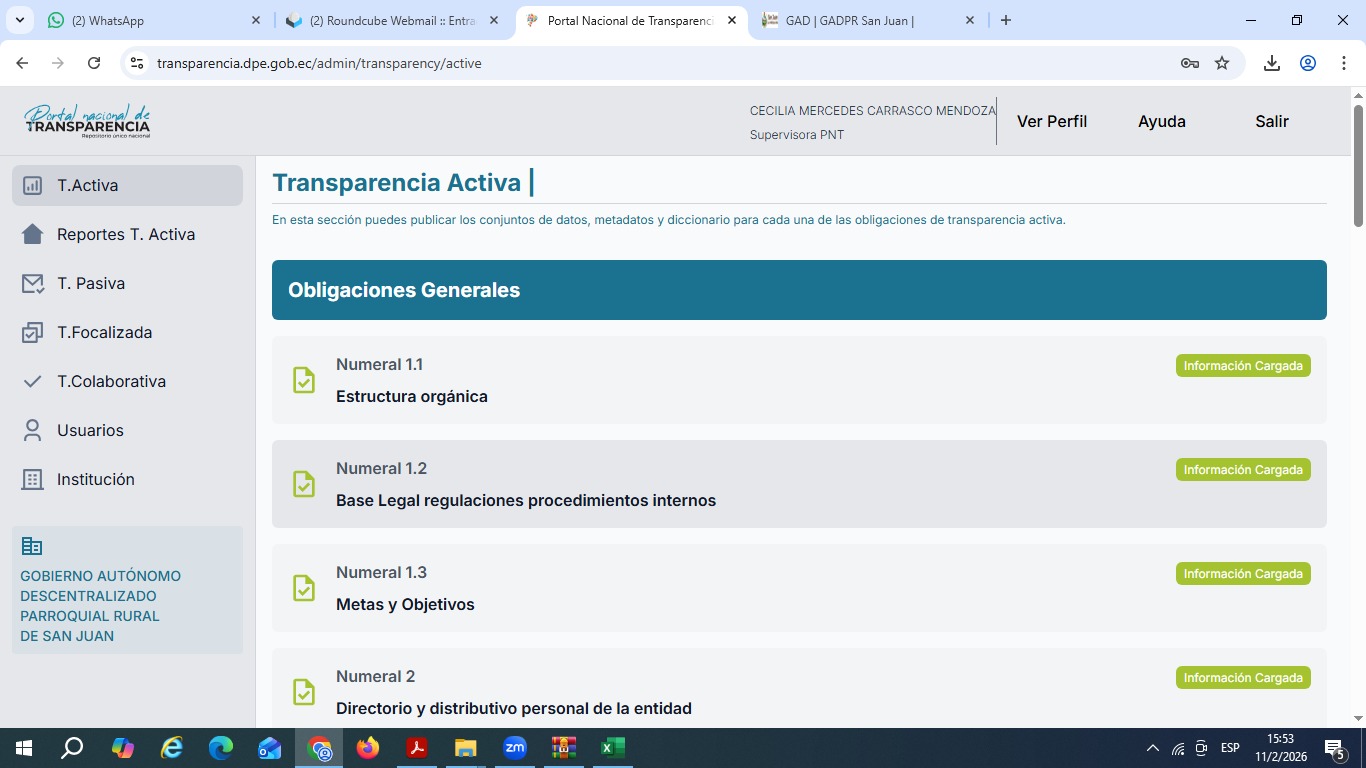Open the Chrome tab search dropdown arrow
This screenshot has width=1366, height=768.
pyautogui.click(x=20, y=20)
